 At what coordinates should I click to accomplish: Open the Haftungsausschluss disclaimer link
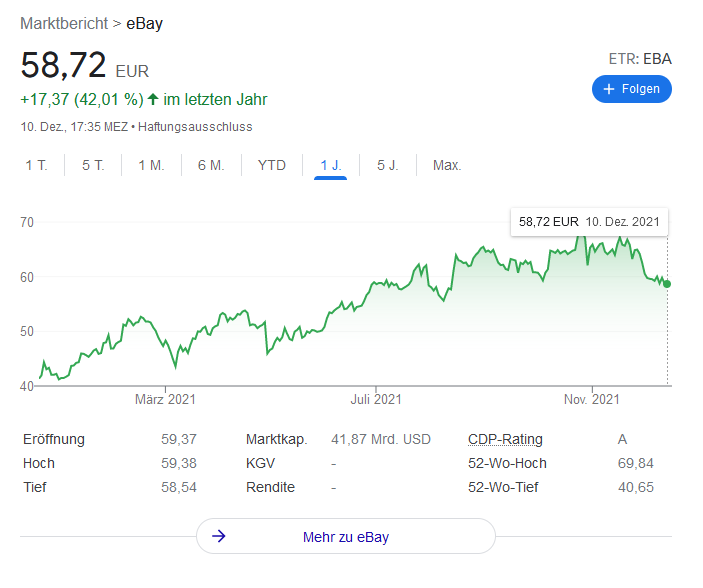(x=195, y=127)
